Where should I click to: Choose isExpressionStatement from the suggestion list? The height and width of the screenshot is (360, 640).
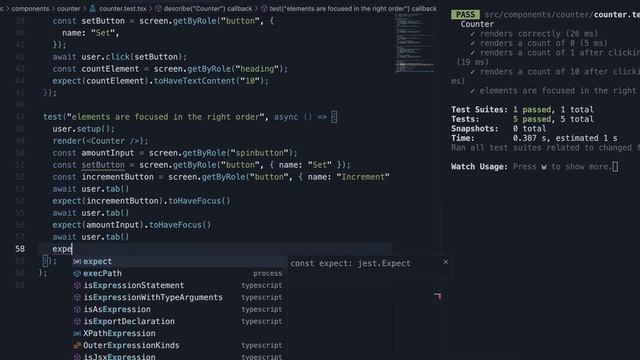(x=179, y=285)
